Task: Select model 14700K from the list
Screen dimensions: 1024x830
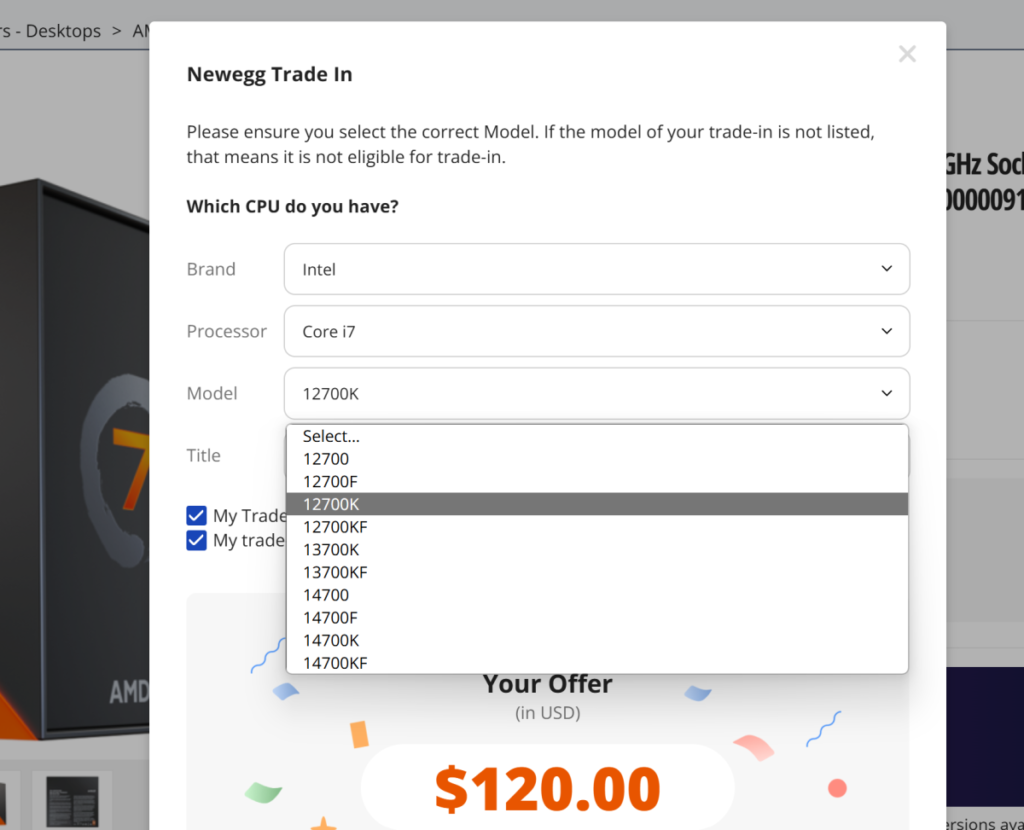Action: [x=597, y=641]
